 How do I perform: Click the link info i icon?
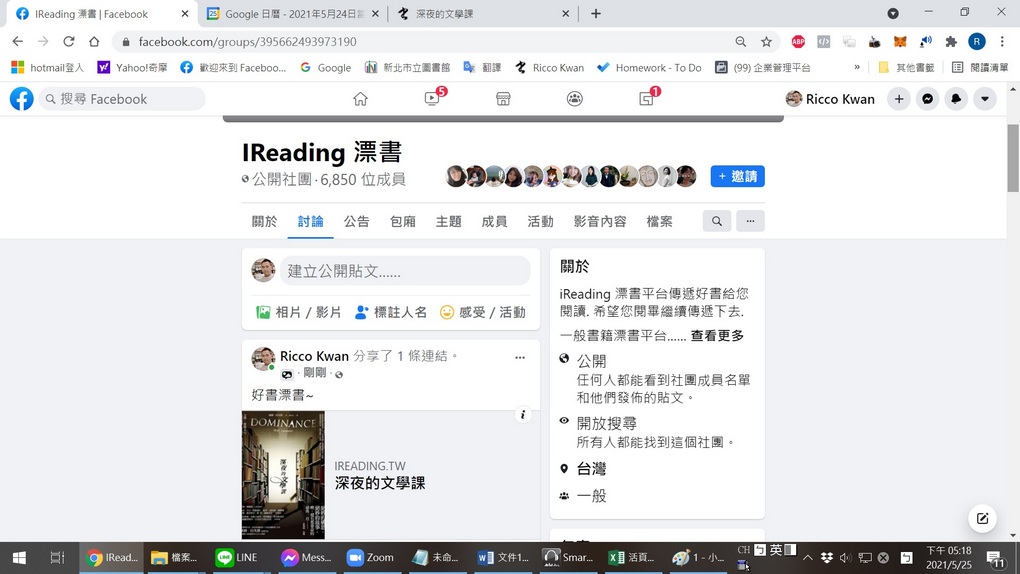(x=523, y=415)
